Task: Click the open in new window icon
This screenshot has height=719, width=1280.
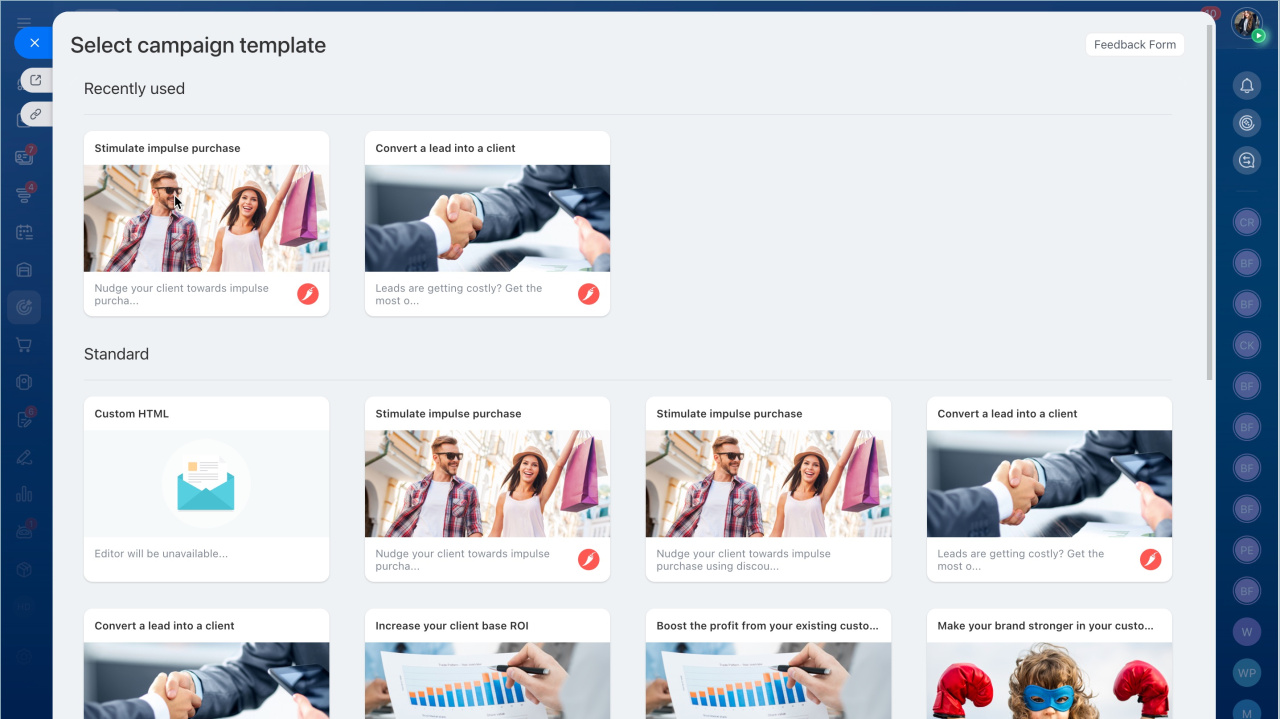Action: click(x=36, y=81)
